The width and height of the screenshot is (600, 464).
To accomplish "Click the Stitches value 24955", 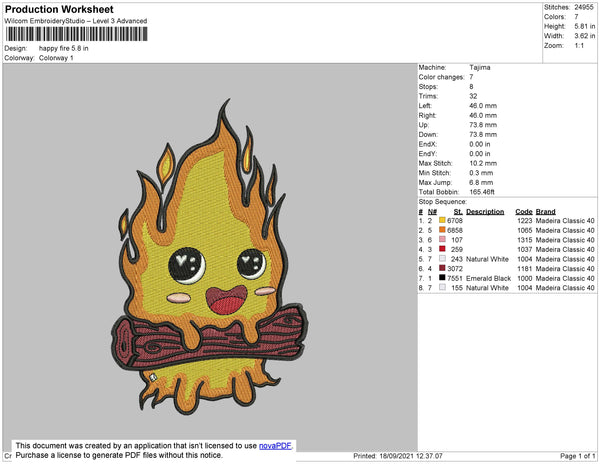I will 584,7.
